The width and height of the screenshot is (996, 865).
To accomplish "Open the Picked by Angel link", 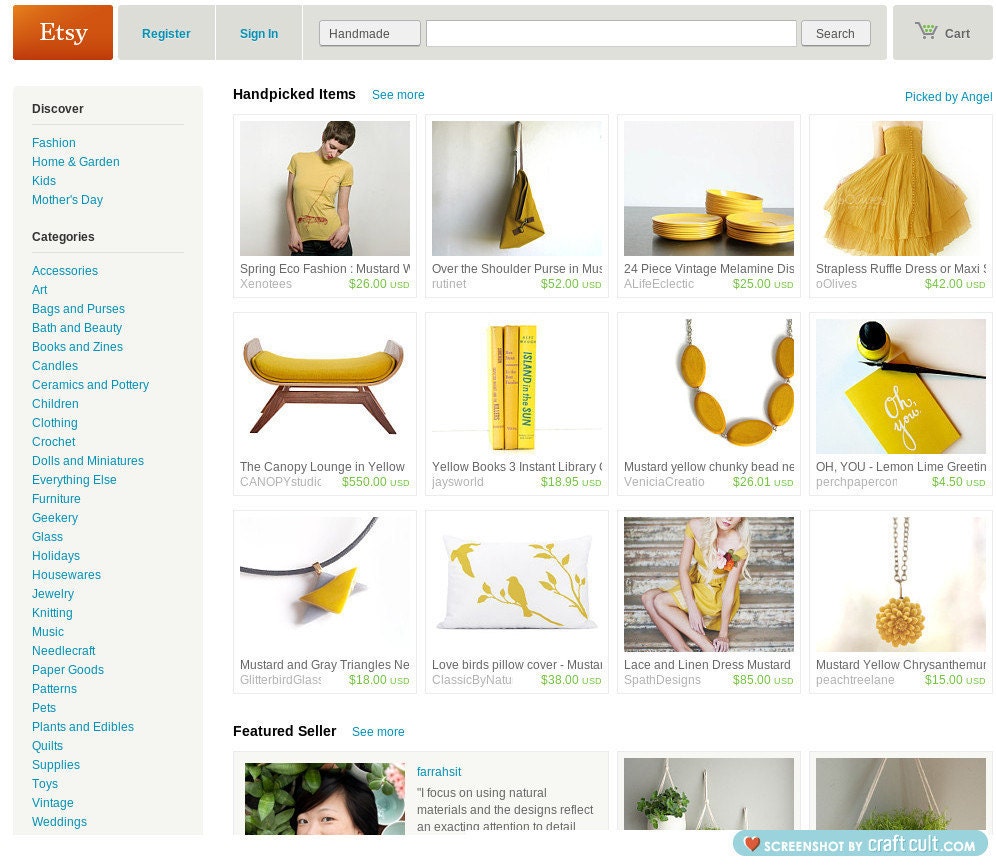I will click(948, 97).
